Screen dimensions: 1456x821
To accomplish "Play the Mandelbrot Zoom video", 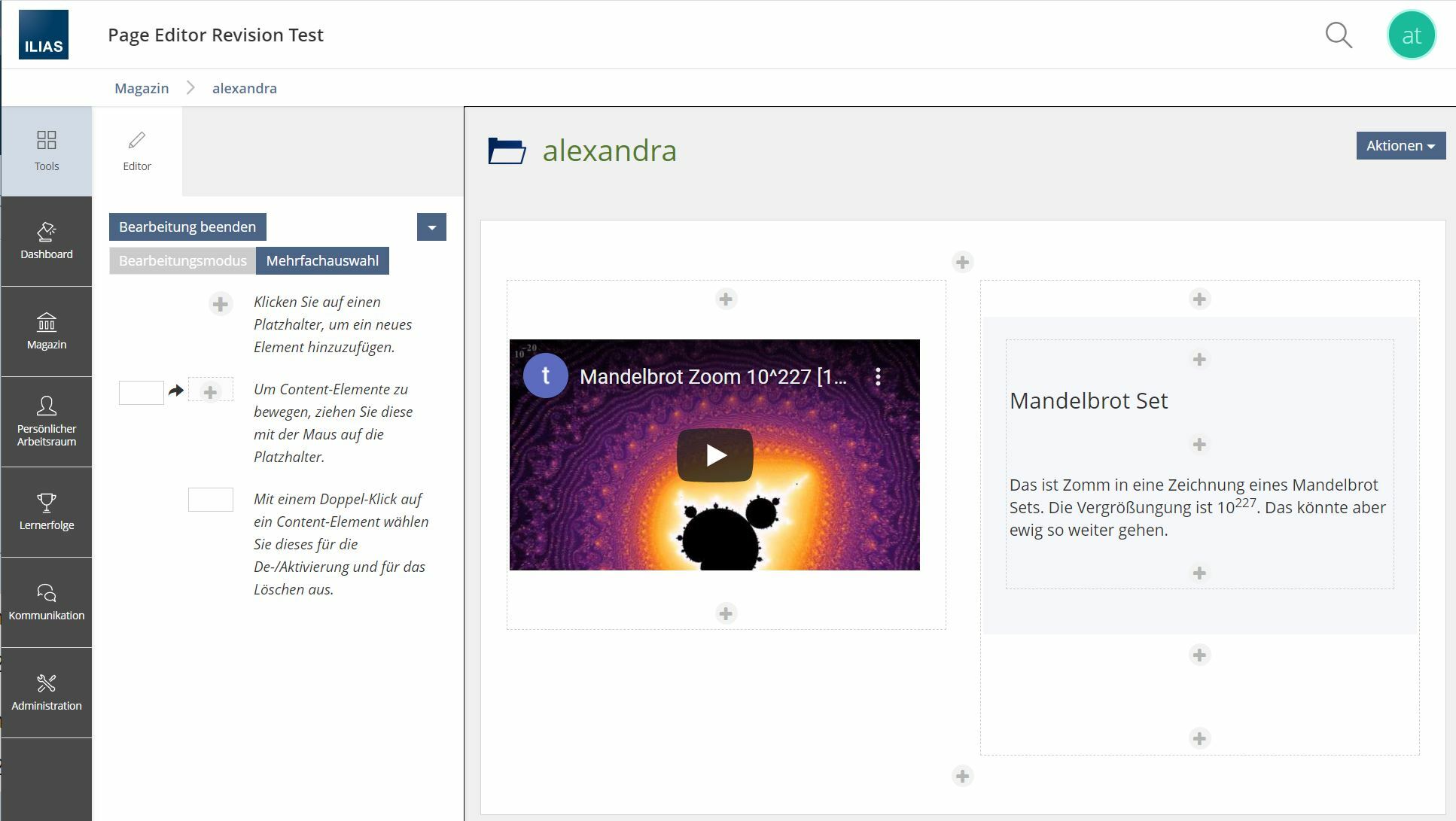I will tap(714, 455).
